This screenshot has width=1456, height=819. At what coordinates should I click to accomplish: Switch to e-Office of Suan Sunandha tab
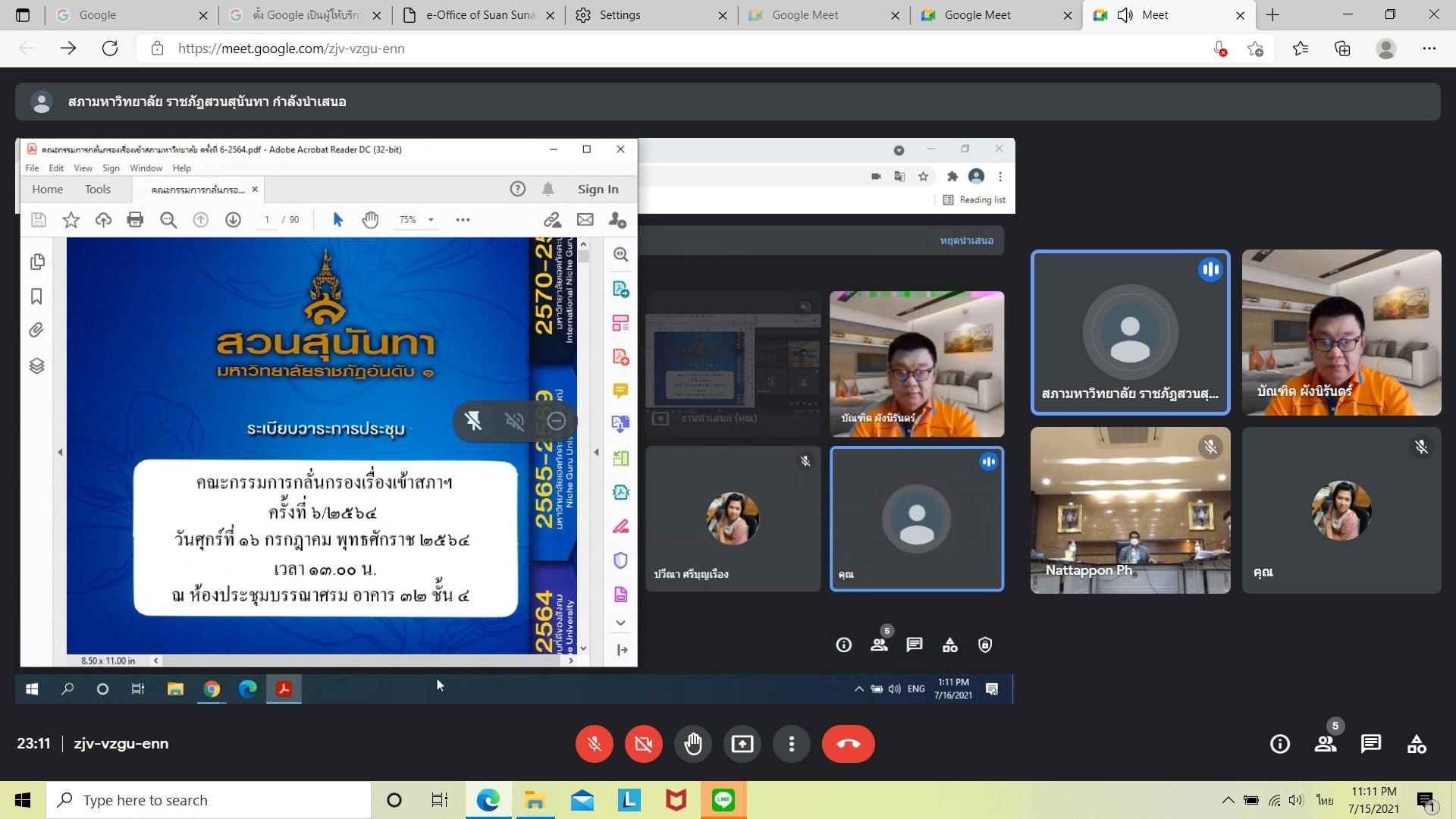[x=479, y=15]
